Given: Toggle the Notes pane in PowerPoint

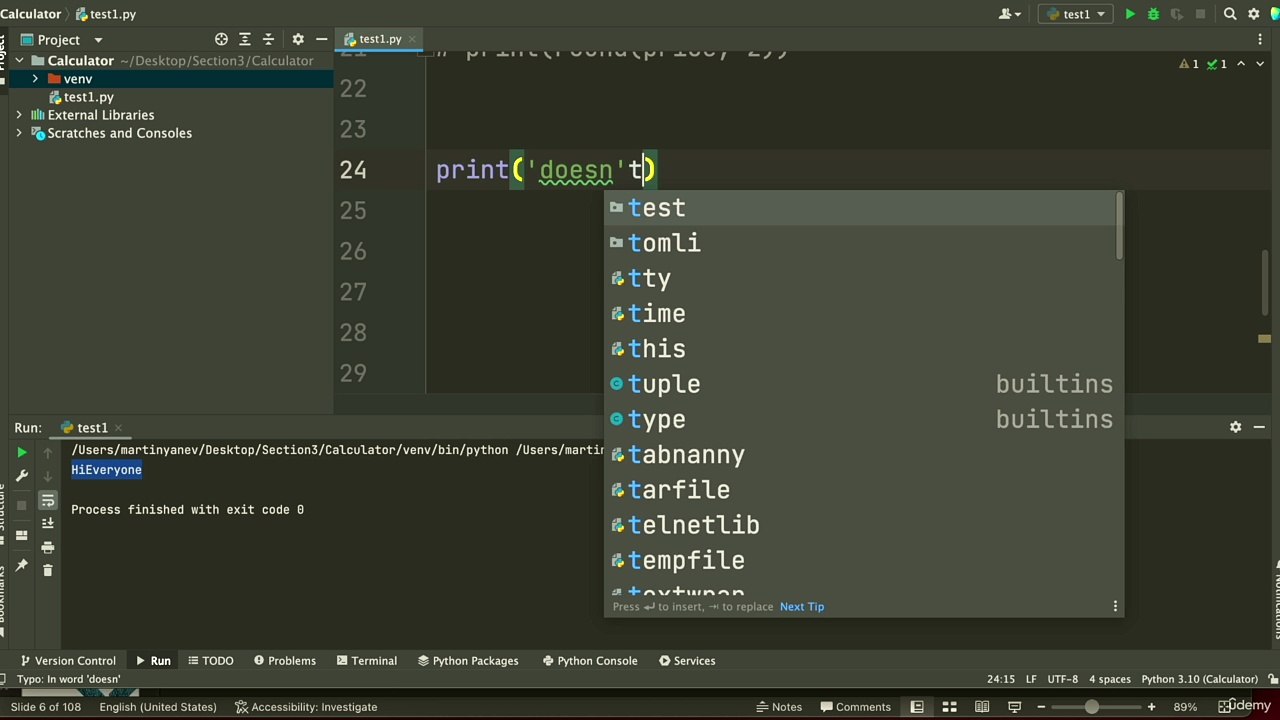Looking at the screenshot, I should point(778,707).
